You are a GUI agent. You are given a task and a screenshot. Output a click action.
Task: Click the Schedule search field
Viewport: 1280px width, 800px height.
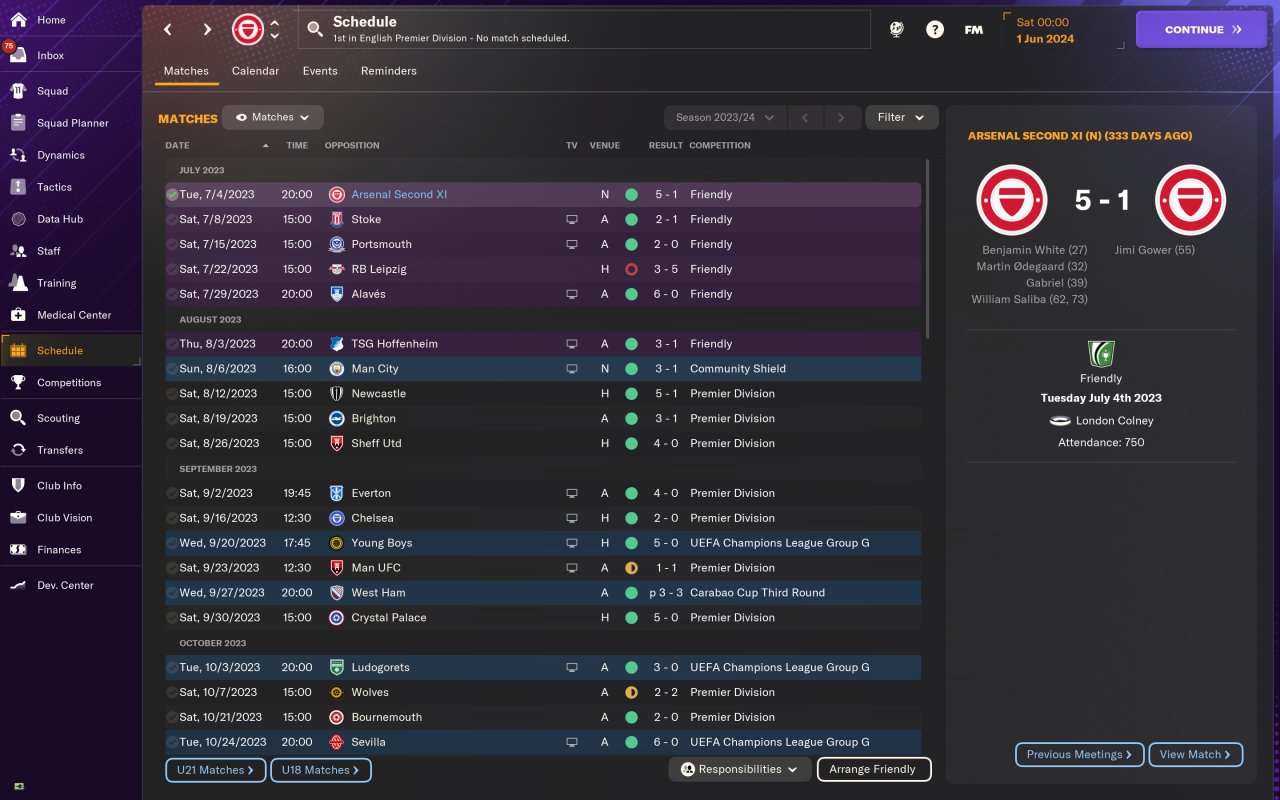point(584,29)
